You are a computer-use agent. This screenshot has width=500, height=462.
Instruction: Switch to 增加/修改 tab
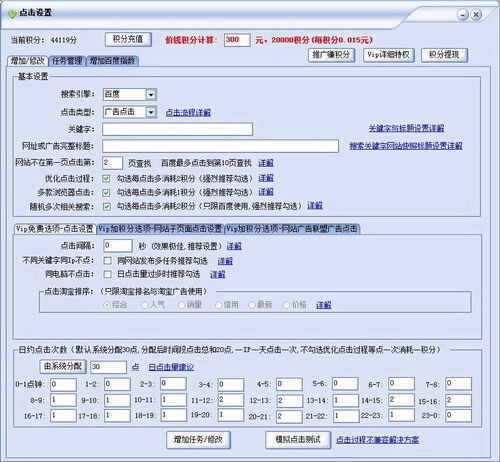coord(27,61)
